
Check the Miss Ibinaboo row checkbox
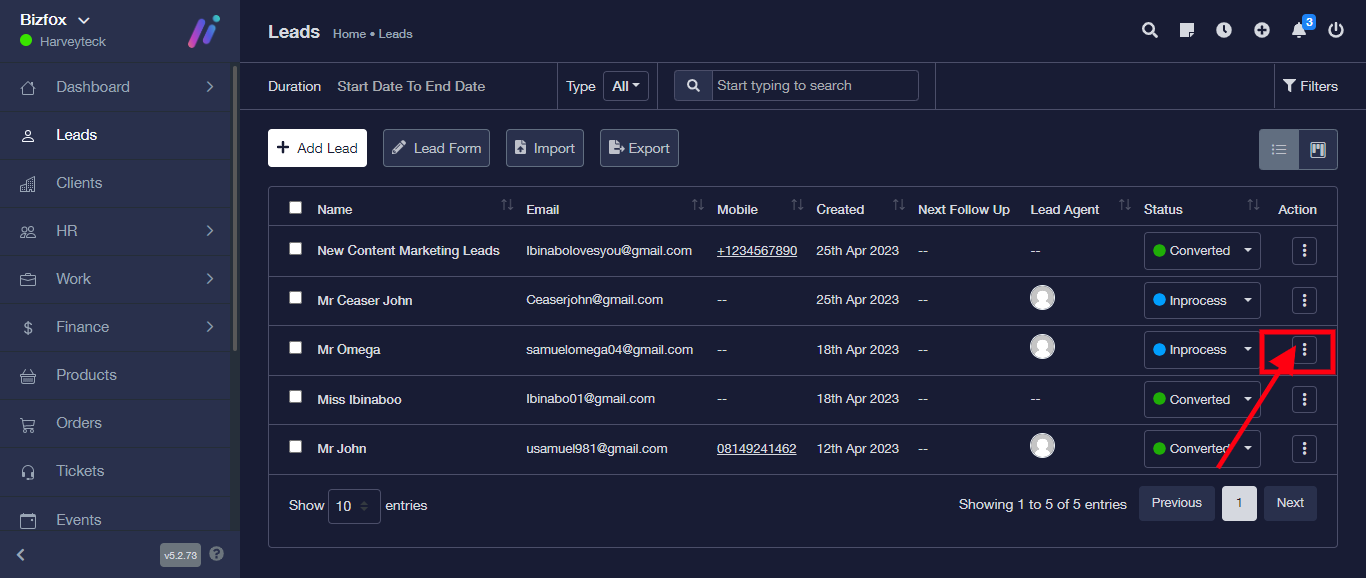pyautogui.click(x=295, y=397)
